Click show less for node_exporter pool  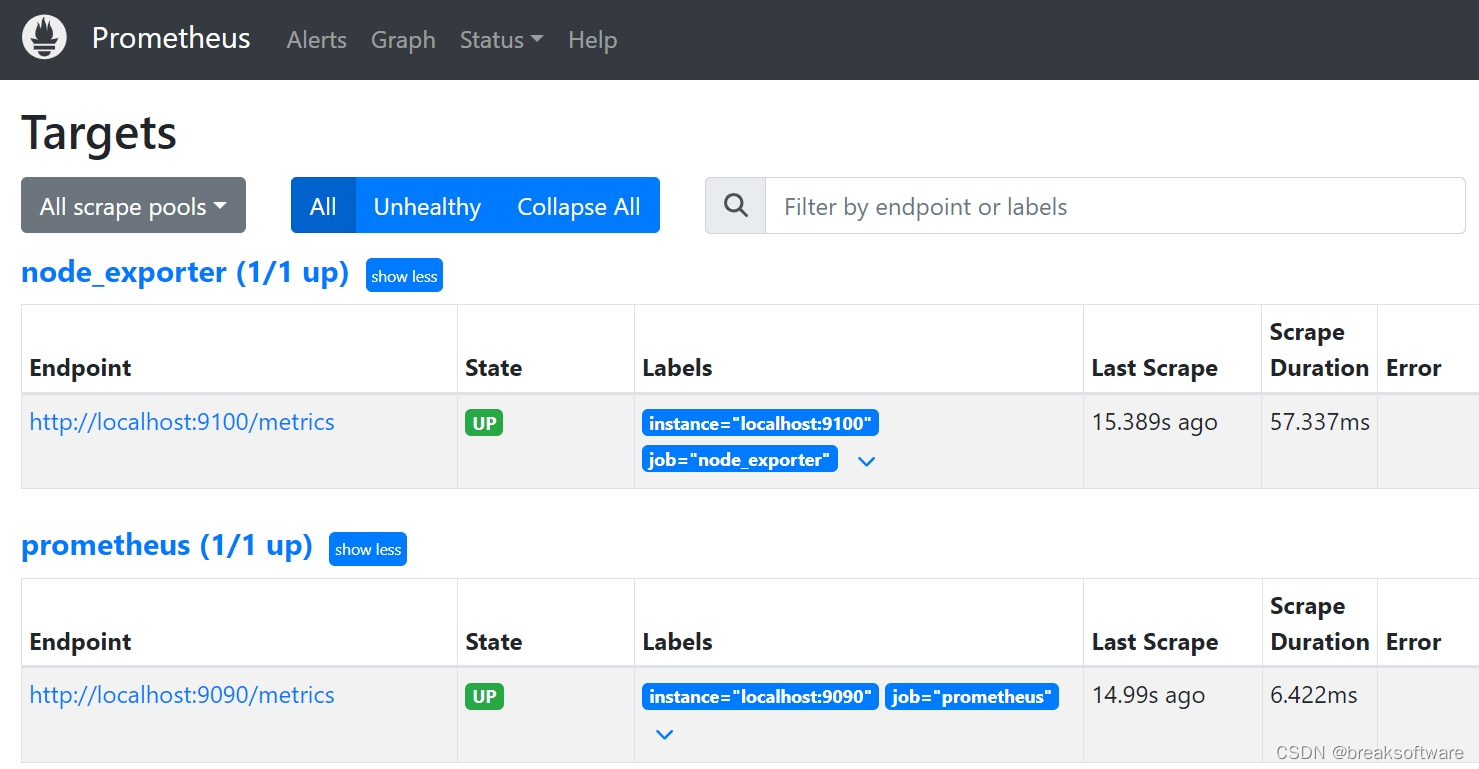tap(404, 276)
